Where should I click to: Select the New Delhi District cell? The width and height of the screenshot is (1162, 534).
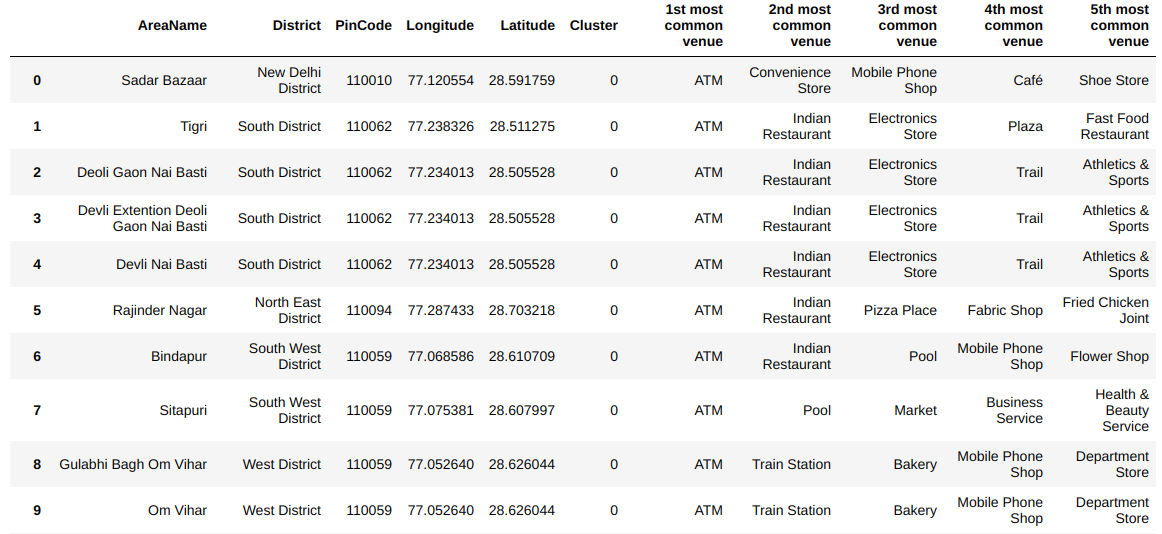[288, 80]
